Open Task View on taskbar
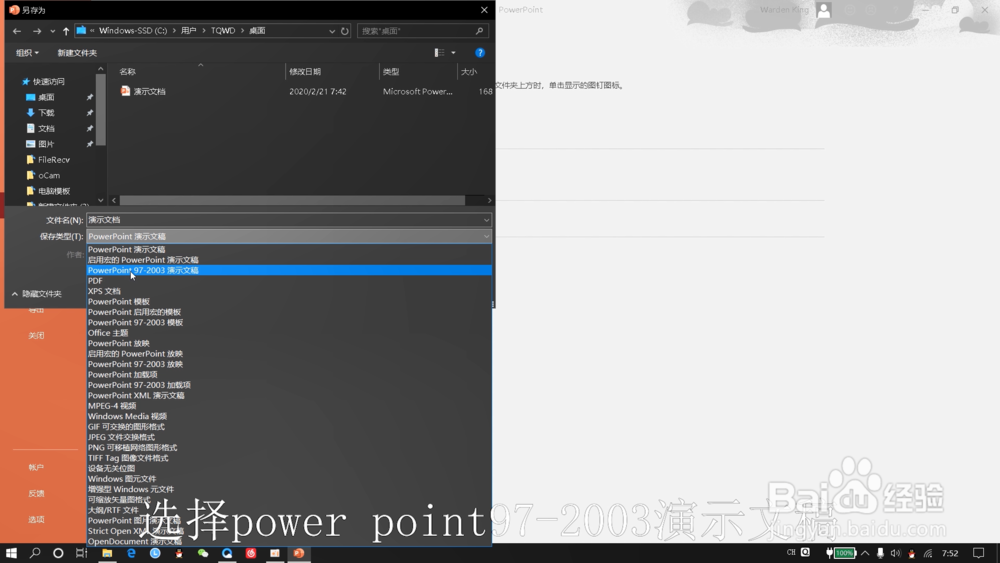 (x=81, y=553)
